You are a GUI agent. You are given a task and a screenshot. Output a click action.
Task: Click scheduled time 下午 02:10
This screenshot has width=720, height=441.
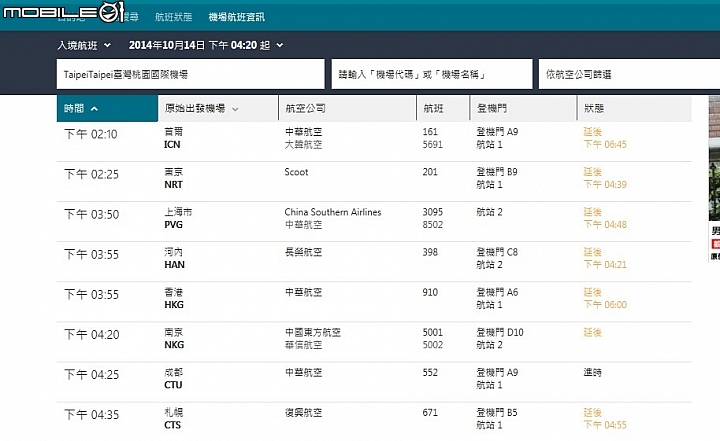tap(91, 134)
